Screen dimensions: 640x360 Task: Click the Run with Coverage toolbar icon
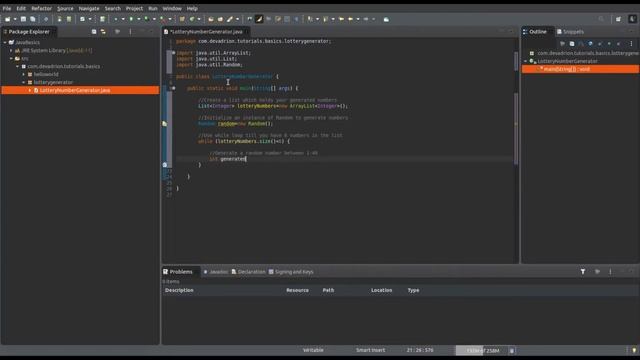pos(147,19)
